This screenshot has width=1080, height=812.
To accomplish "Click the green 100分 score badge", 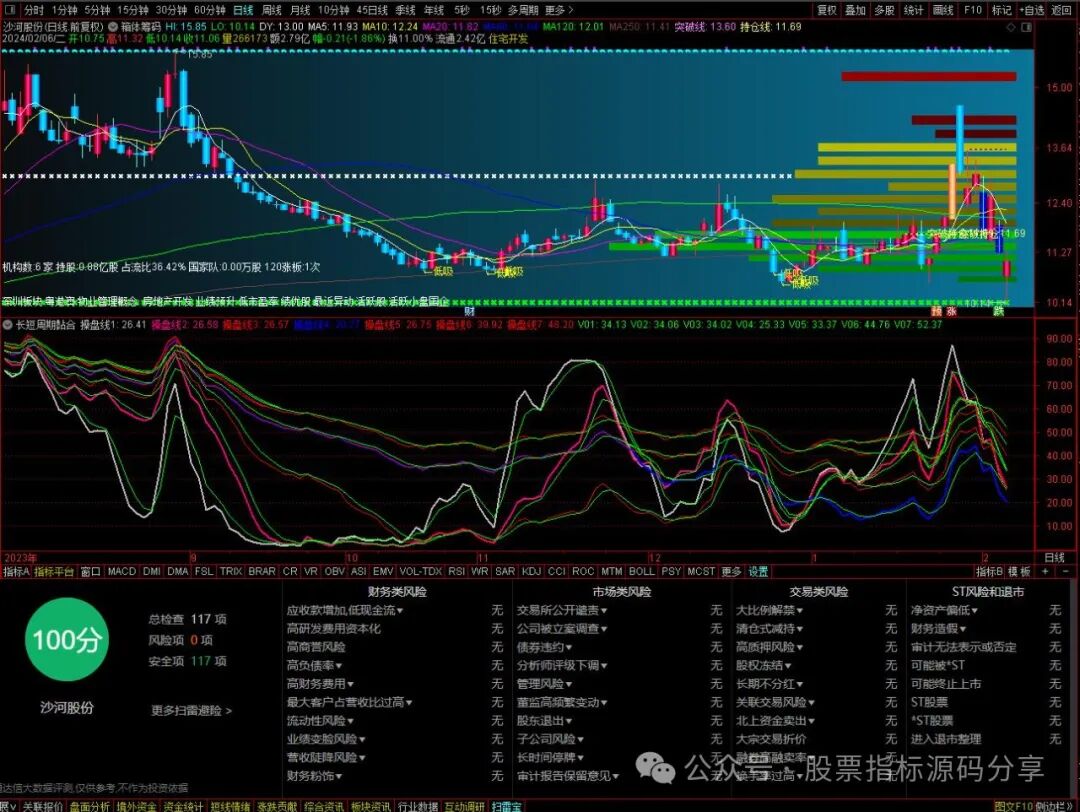I will [66, 640].
